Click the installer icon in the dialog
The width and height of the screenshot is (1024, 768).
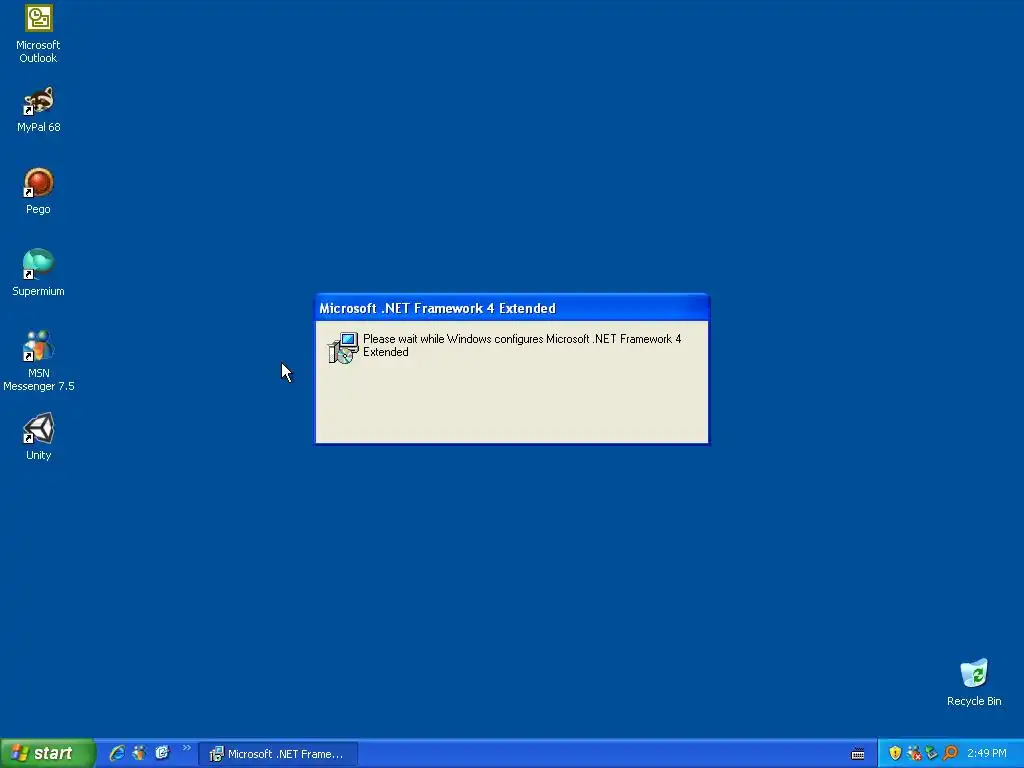(x=343, y=347)
